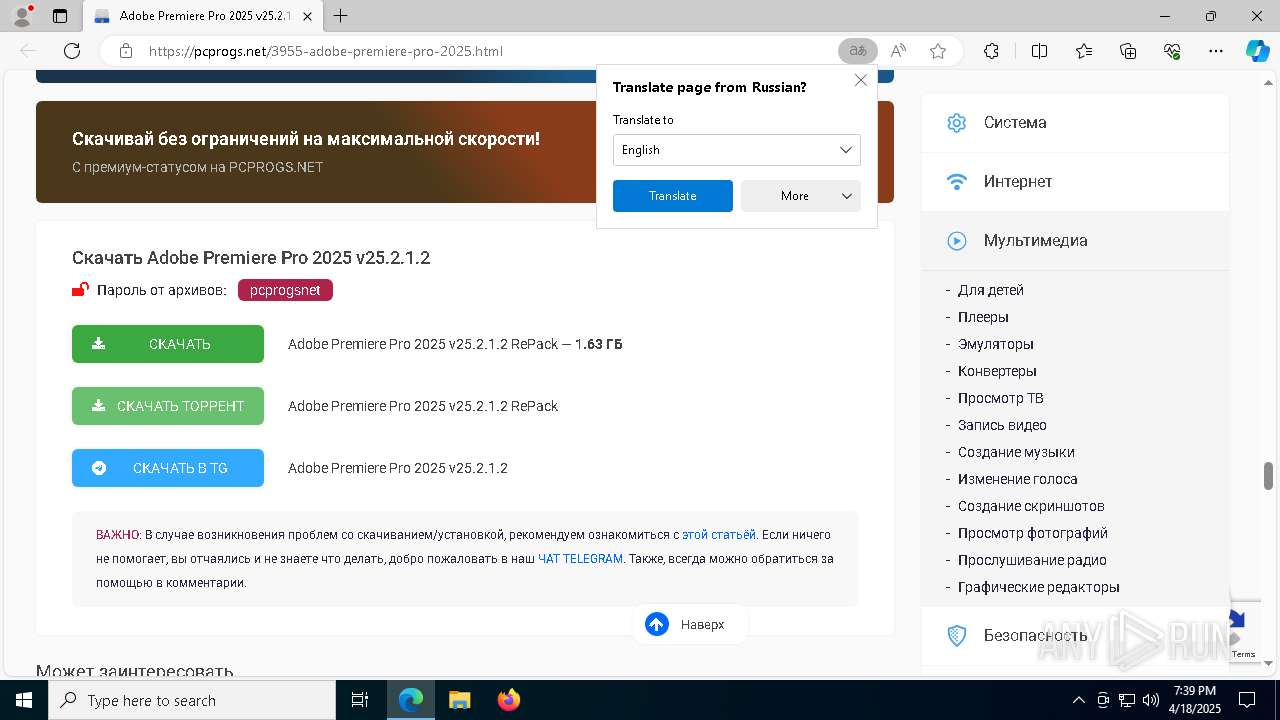View site information lock icon
This screenshot has height=720, width=1280.
coord(125,51)
